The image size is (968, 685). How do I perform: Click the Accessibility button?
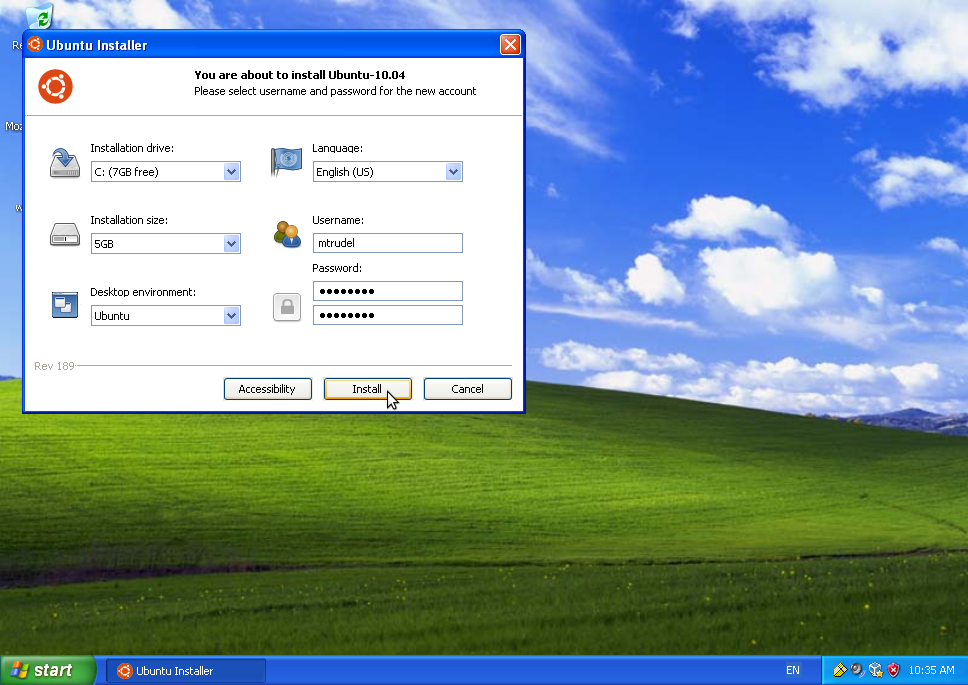[267, 389]
